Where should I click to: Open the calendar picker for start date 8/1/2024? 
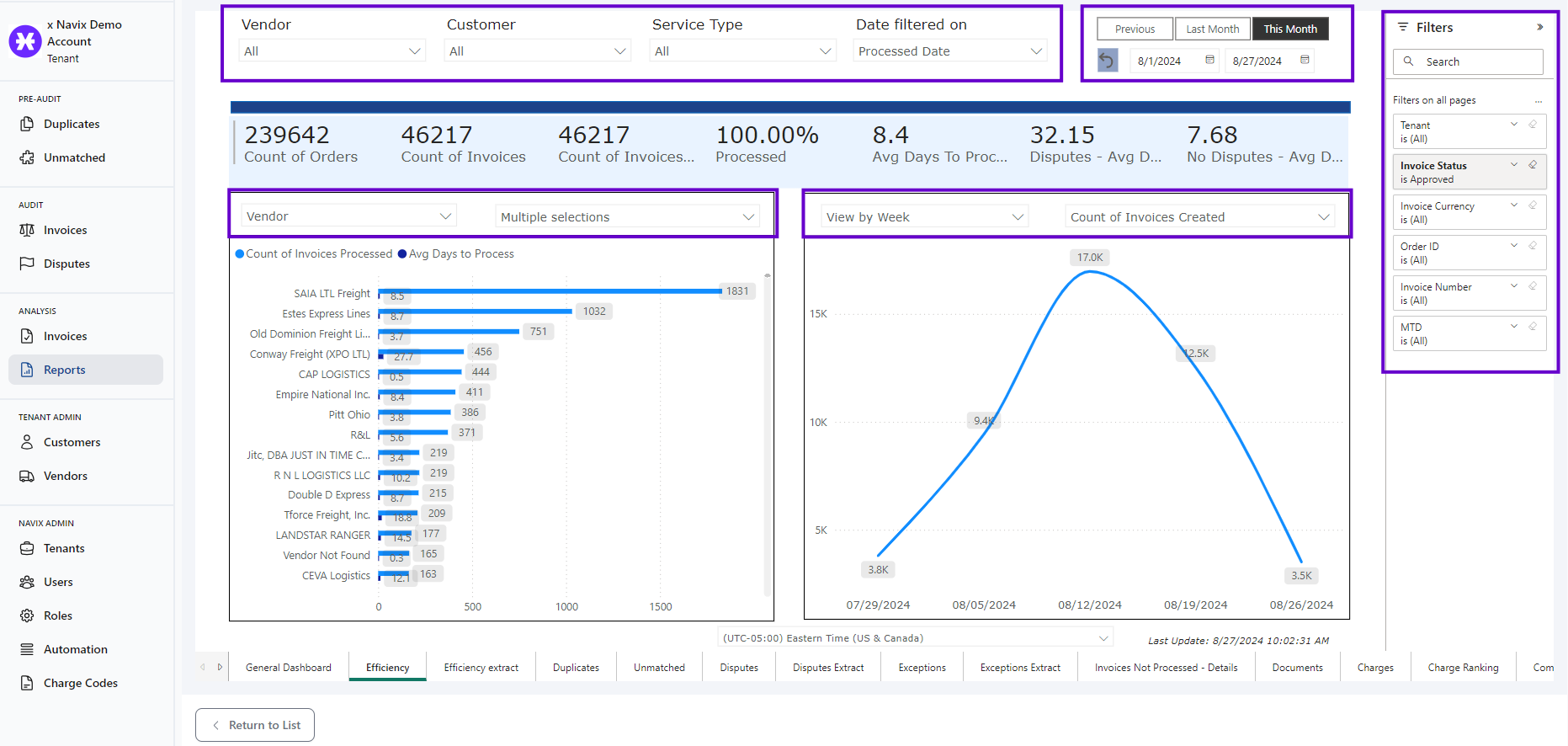[1209, 60]
